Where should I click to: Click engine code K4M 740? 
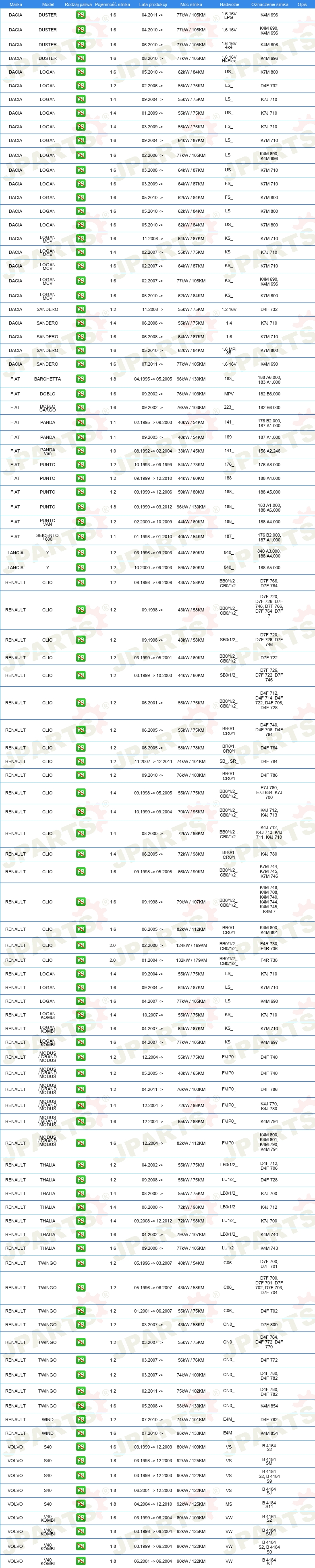[x=269, y=1235]
